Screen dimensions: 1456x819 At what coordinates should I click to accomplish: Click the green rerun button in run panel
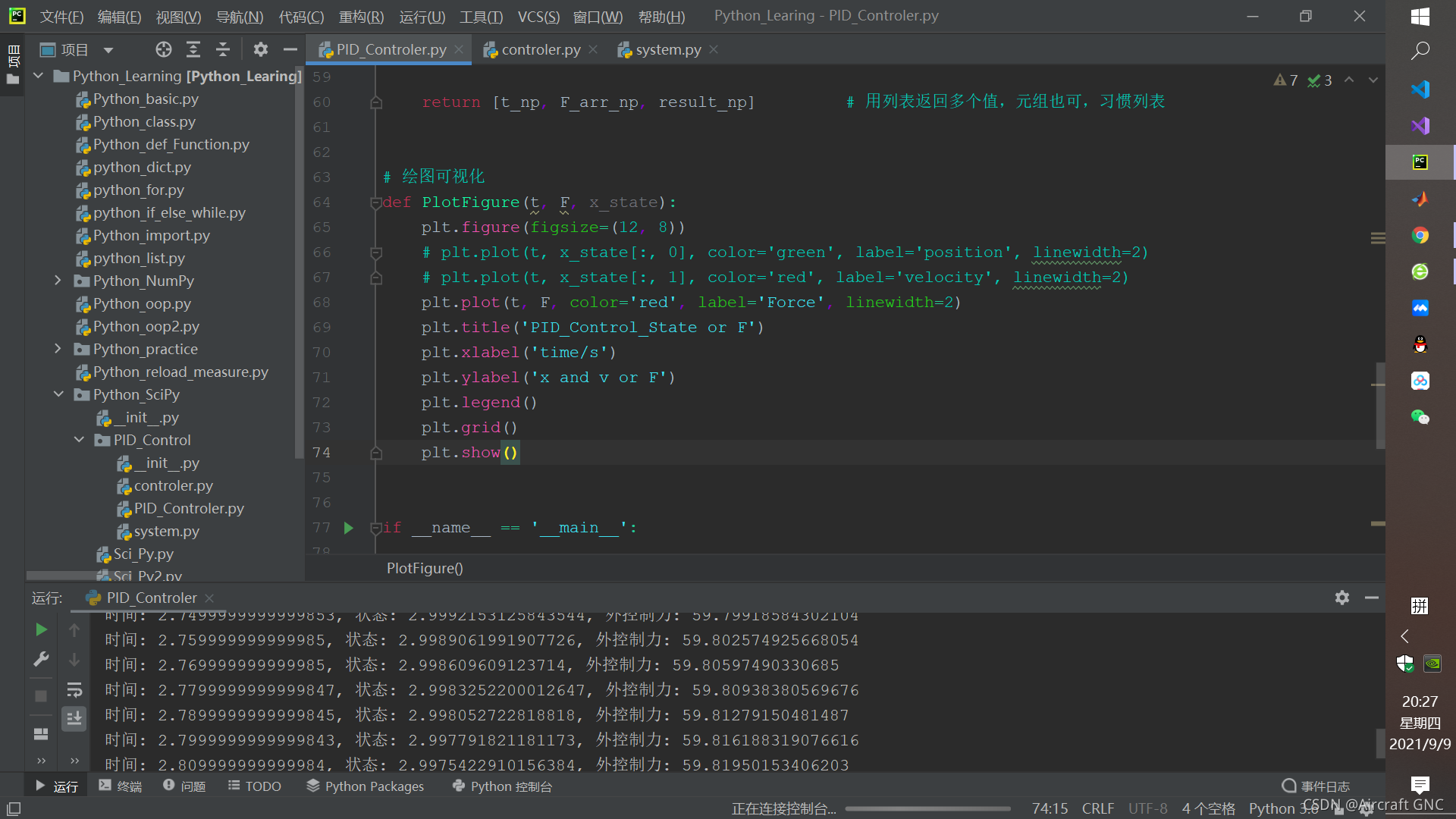click(41, 629)
